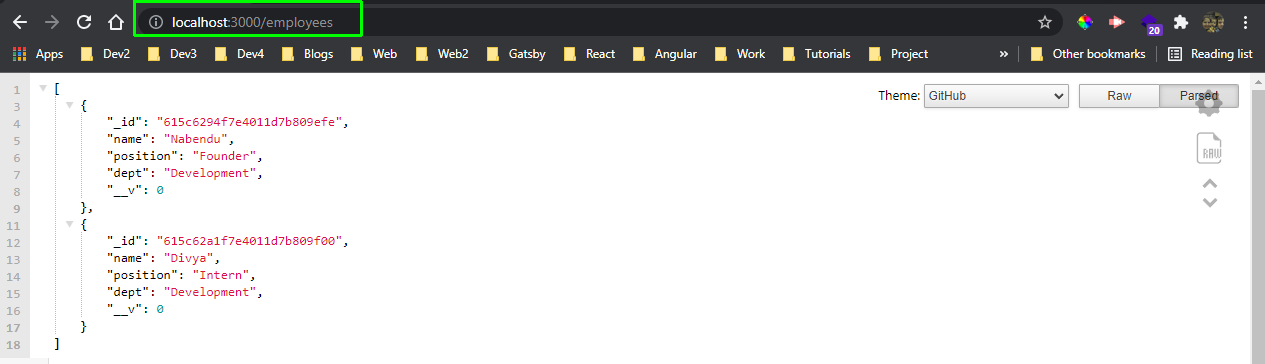Click the __v value 0 on line 8
The width and height of the screenshot is (1265, 364).
pyautogui.click(x=159, y=190)
